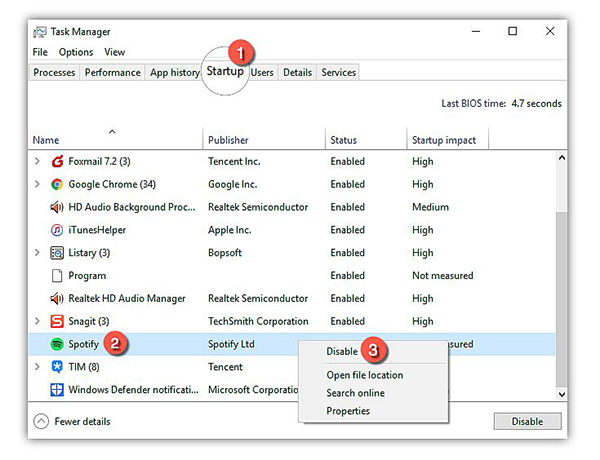Image resolution: width=600 pixels, height=460 pixels.
Task: Click the iTunesHelper icon
Action: [57, 230]
